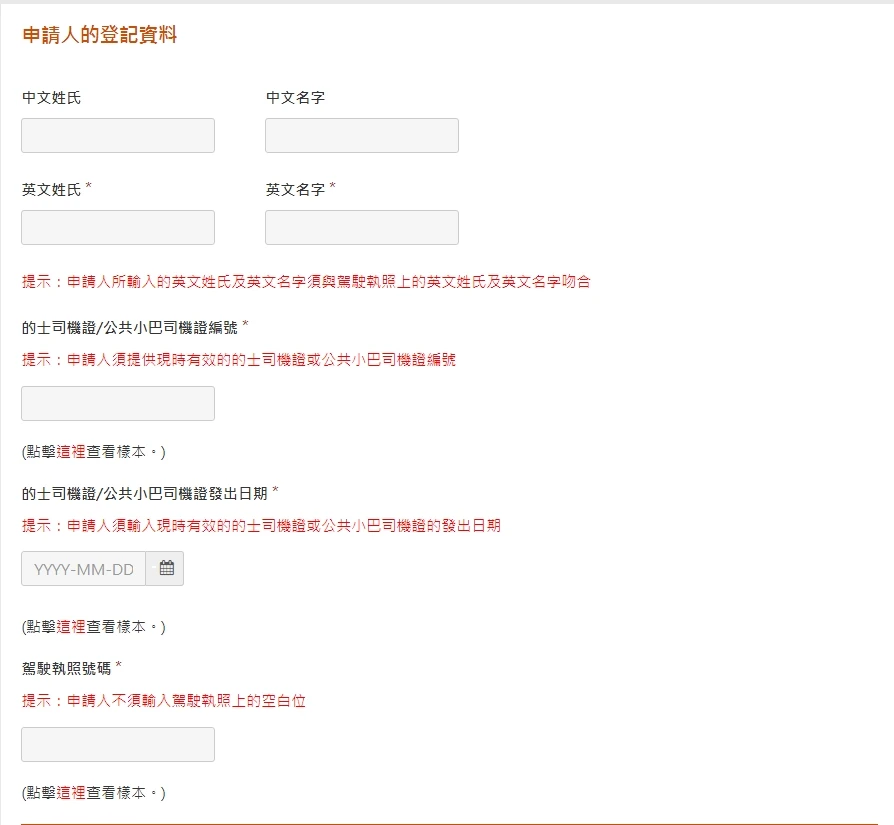Select the hint ending 司機證的發出日期
894x825 pixels.
pyautogui.click(x=261, y=526)
